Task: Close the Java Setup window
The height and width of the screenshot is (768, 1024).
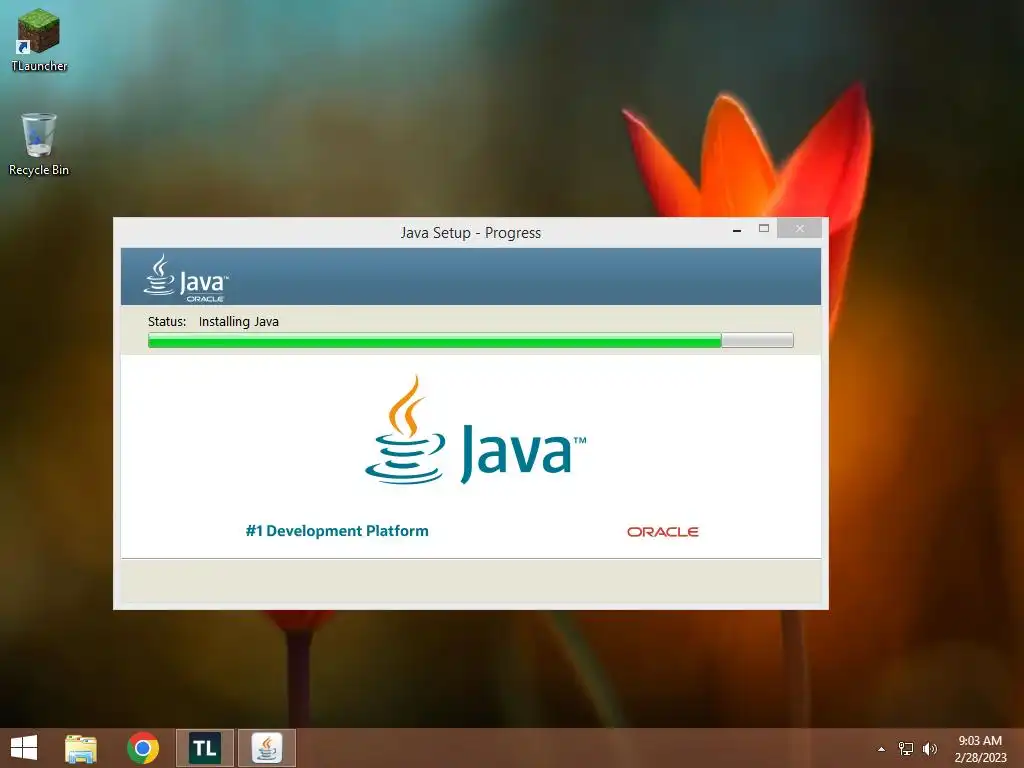Action: tap(799, 229)
